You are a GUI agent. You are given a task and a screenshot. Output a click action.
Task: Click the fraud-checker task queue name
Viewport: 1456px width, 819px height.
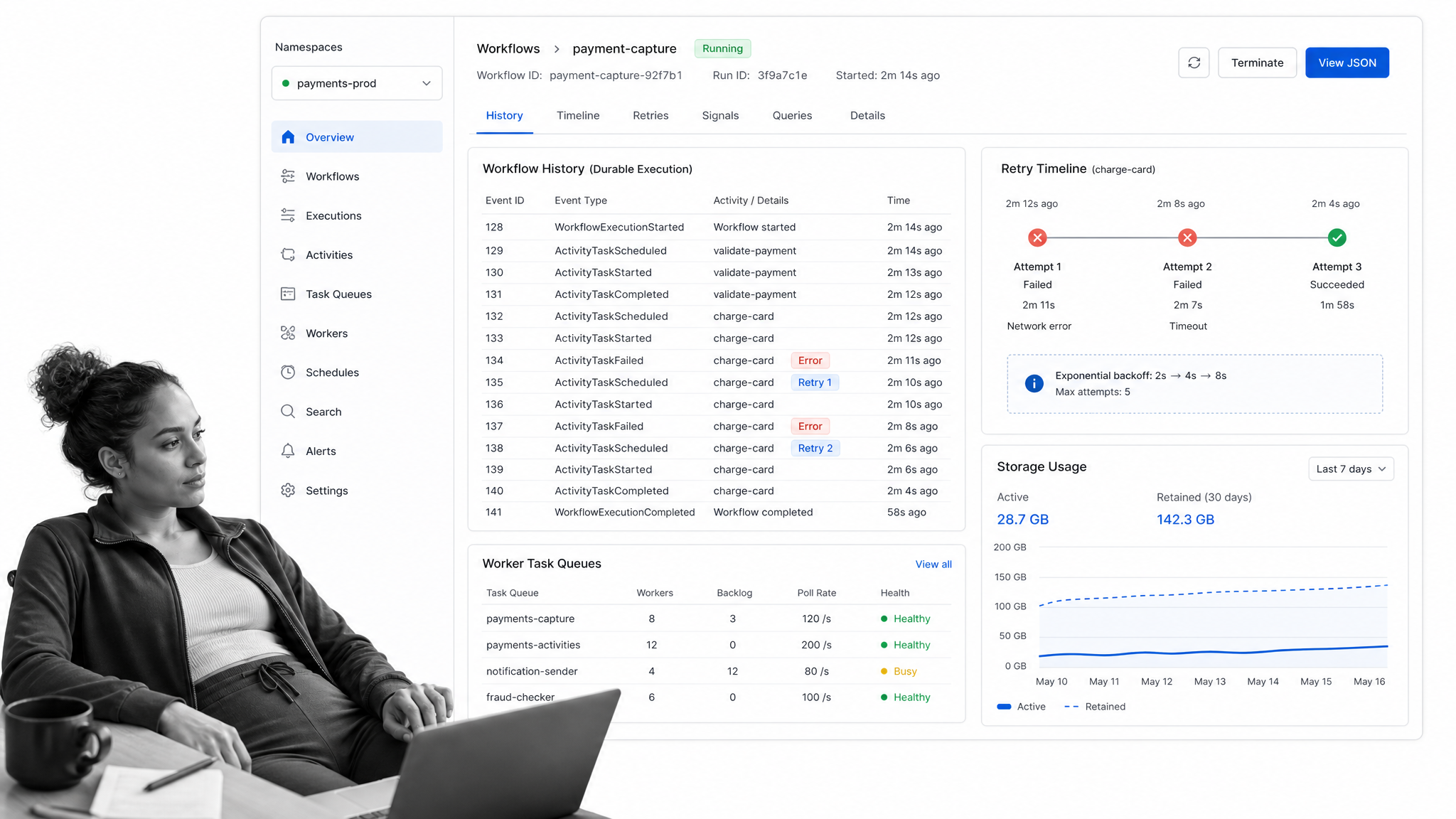coord(520,697)
